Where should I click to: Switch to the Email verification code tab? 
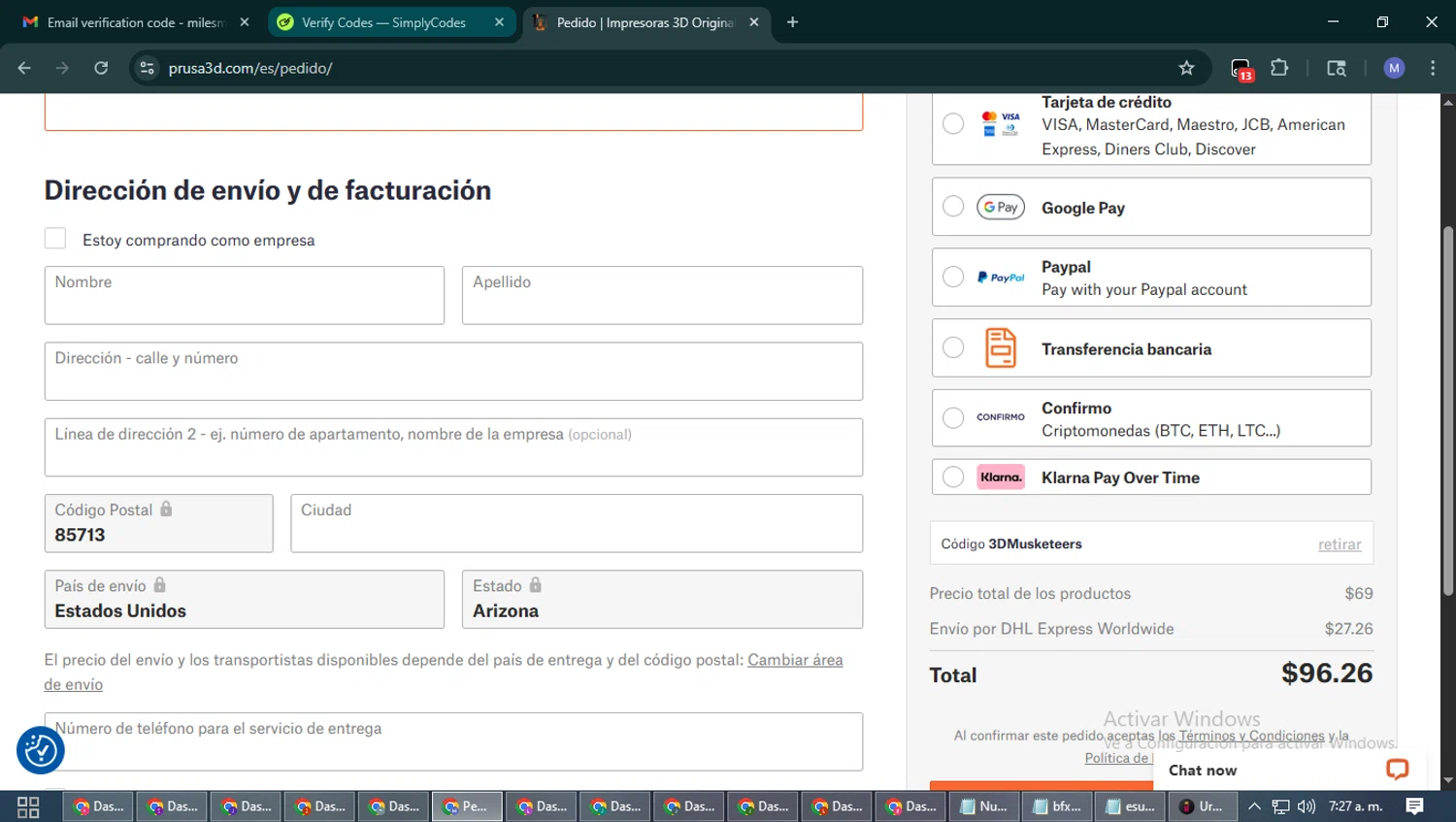[x=135, y=22]
